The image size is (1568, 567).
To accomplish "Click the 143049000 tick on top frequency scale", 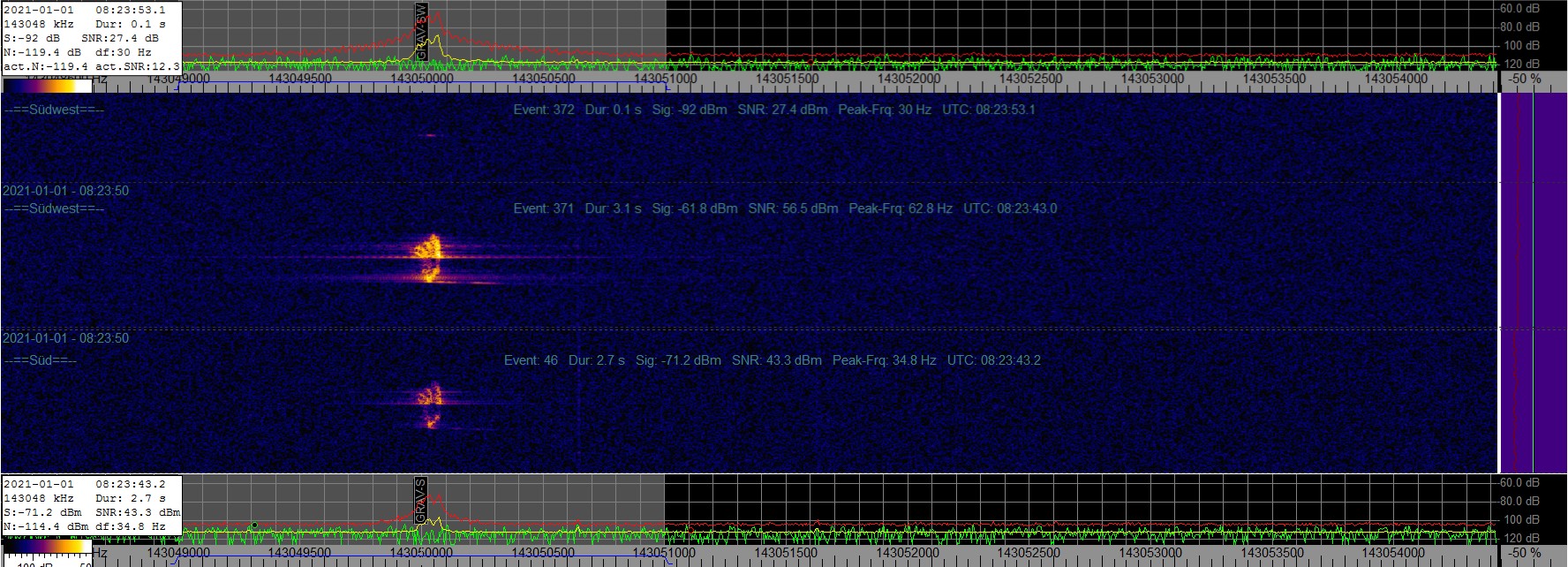I will (178, 79).
